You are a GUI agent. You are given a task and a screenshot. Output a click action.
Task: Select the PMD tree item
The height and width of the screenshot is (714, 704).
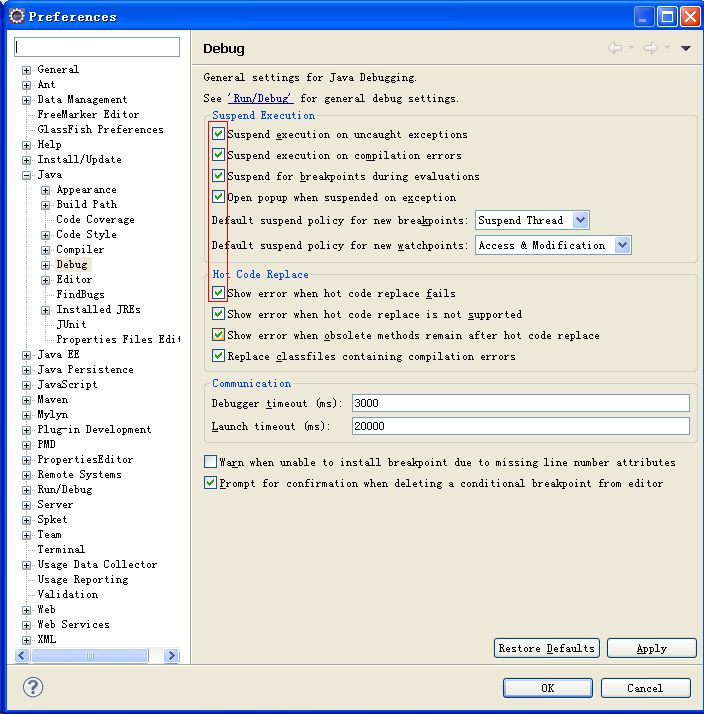pos(46,444)
